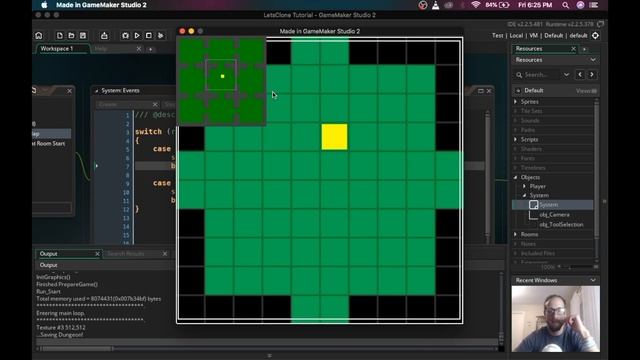The height and width of the screenshot is (360, 640).
Task: Click the Create Executable export icon
Action: tap(104, 36)
